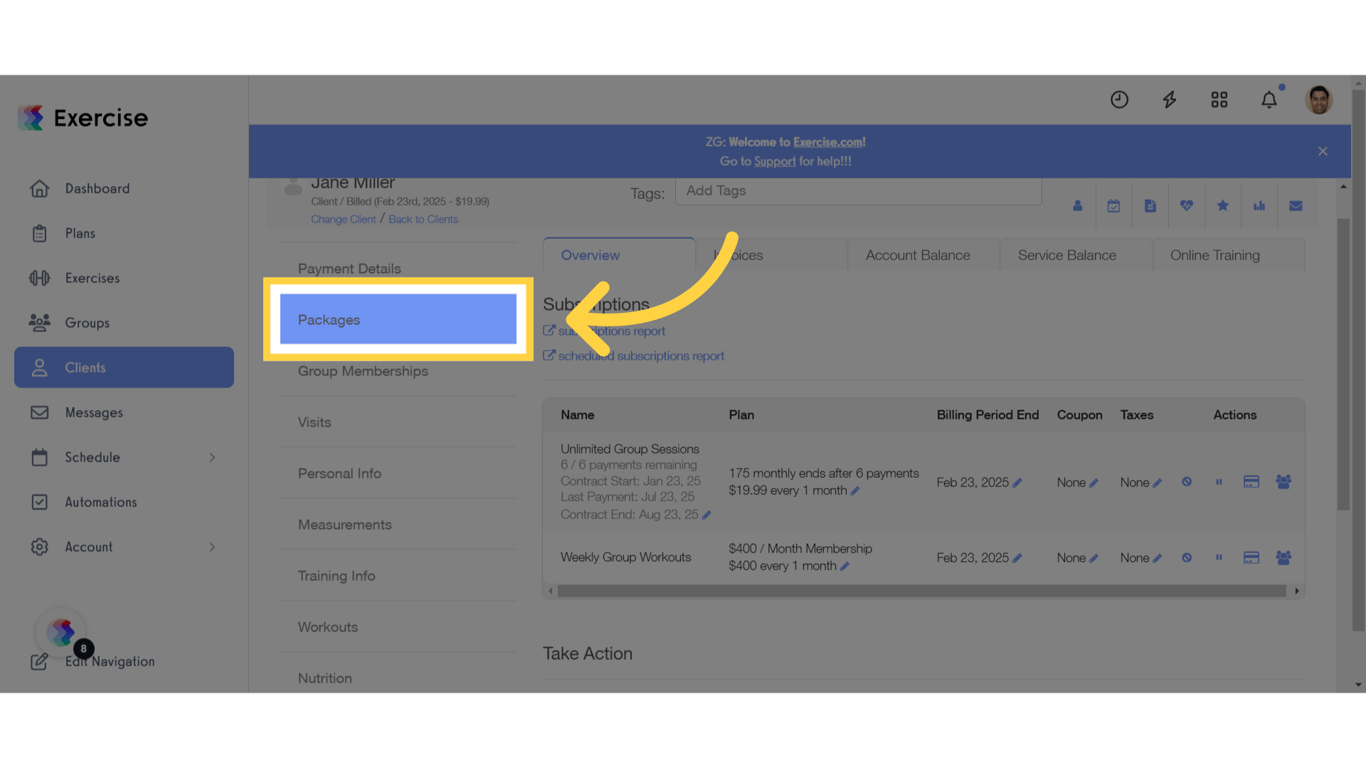Edit billing period end for Unlimited Group Sessions
This screenshot has width=1366, height=768.
1017,483
